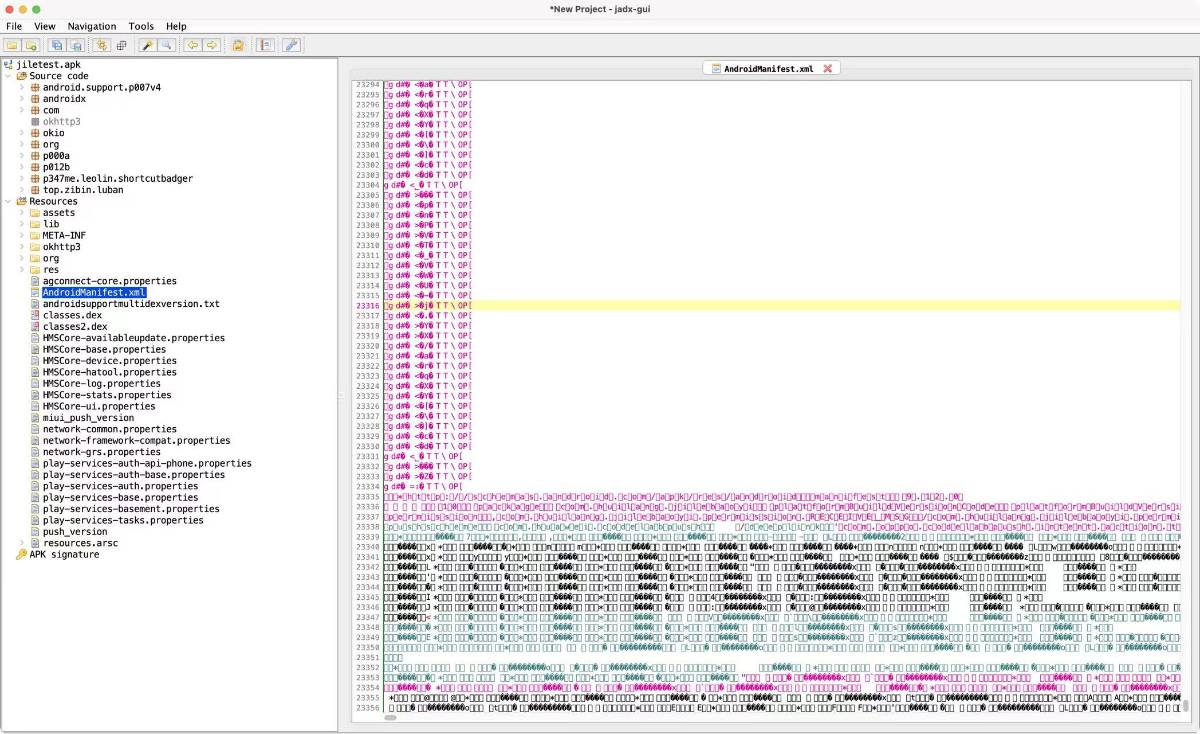This screenshot has width=1200, height=734.
Task: Select the AndroidManifest.xml editor tab
Action: pyautogui.click(x=770, y=68)
